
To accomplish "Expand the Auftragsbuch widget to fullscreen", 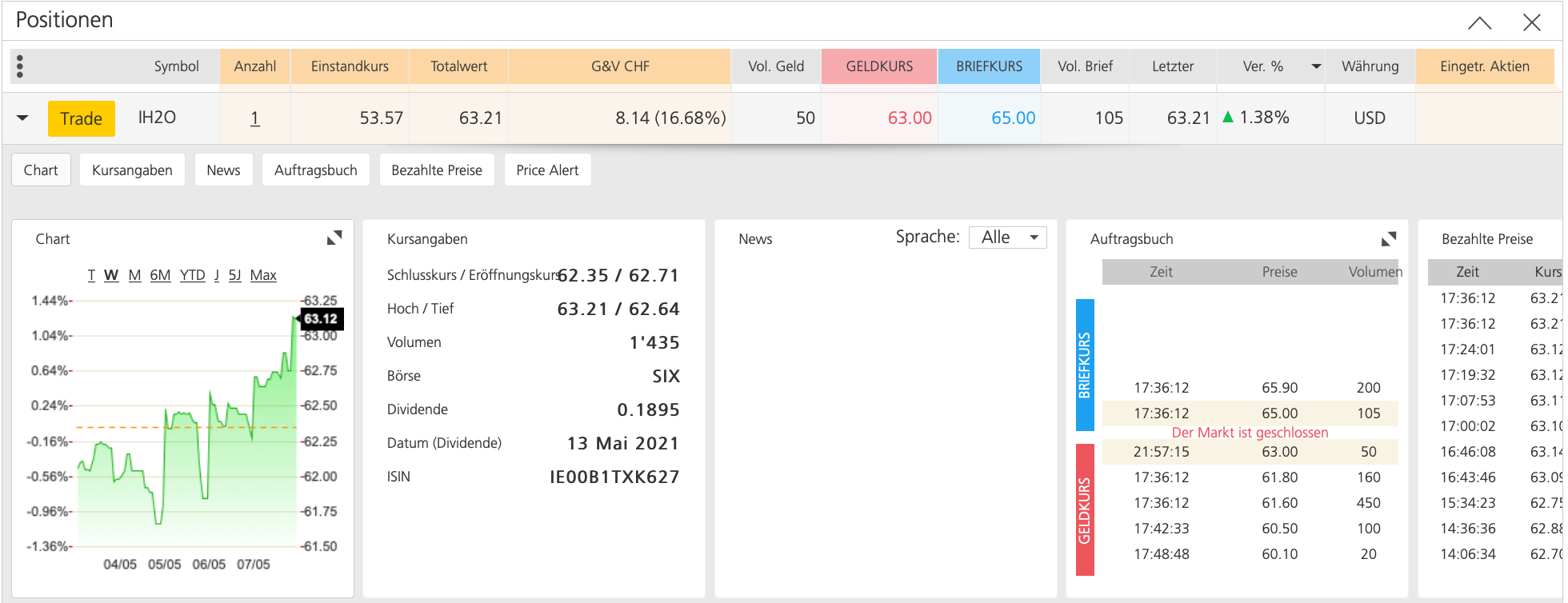I will 1388,238.
